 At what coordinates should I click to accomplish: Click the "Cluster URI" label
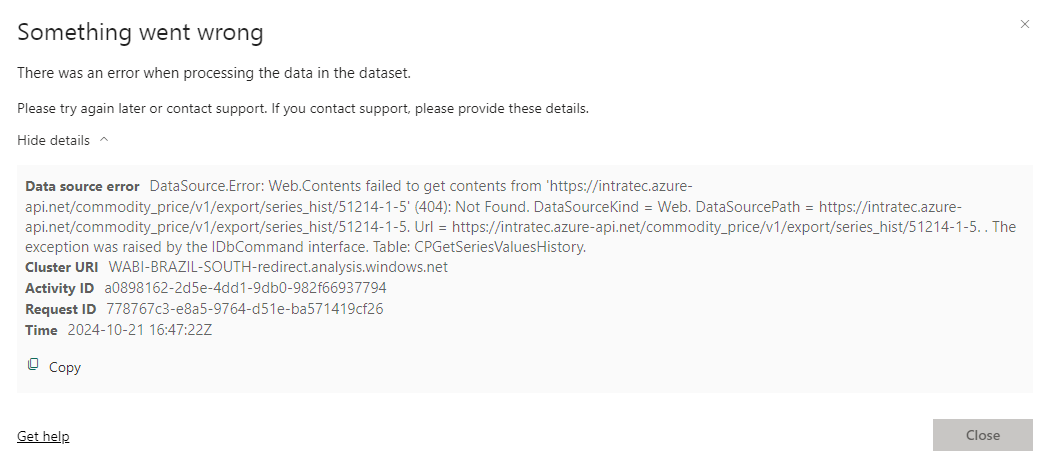[x=62, y=268]
